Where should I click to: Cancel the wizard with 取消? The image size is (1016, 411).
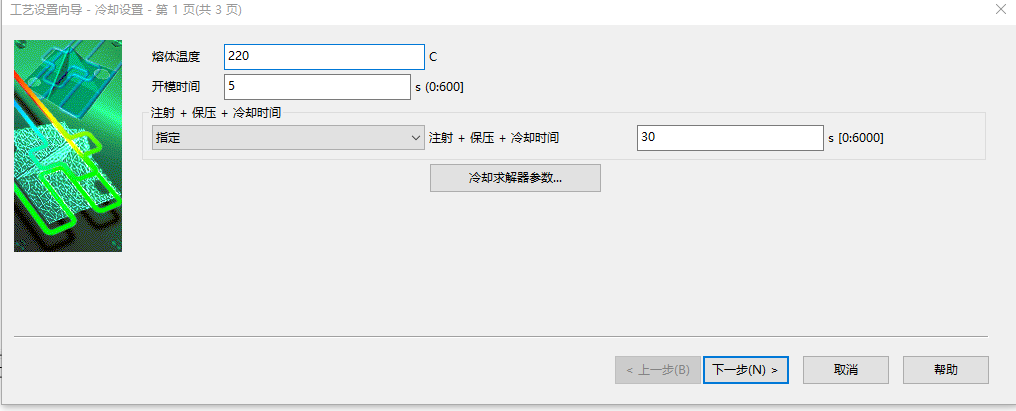tap(846, 370)
